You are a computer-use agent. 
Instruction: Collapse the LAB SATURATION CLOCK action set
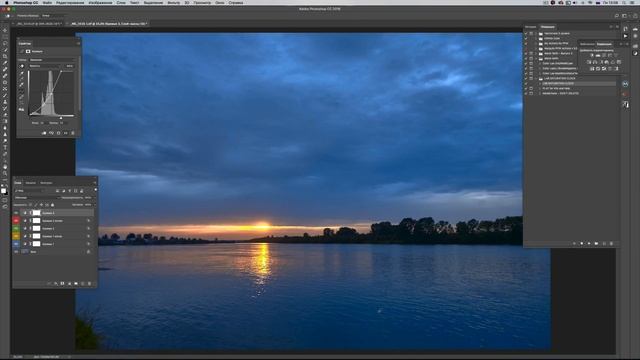[536, 78]
